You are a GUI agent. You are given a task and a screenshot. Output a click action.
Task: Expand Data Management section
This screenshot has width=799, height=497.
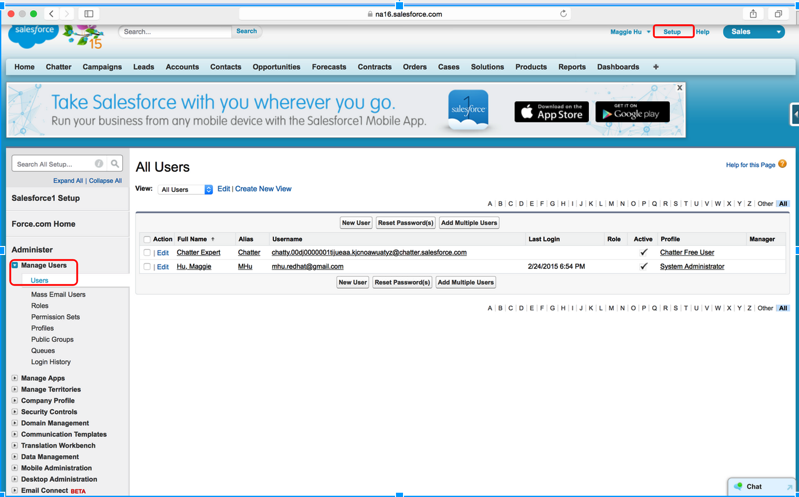point(15,457)
